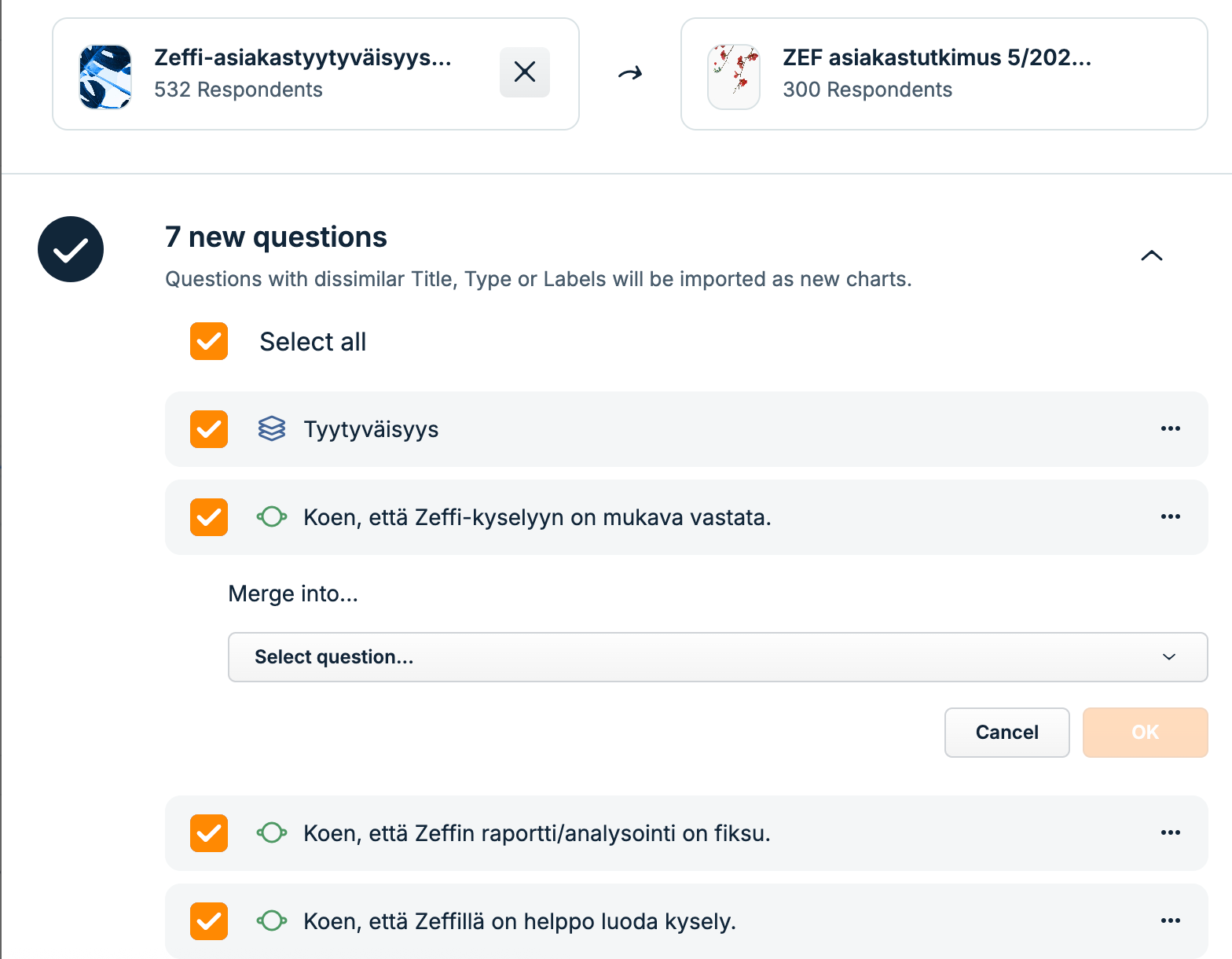Click slider icon beside 'raportti/analysointi' question
1232x959 pixels.
click(x=272, y=832)
